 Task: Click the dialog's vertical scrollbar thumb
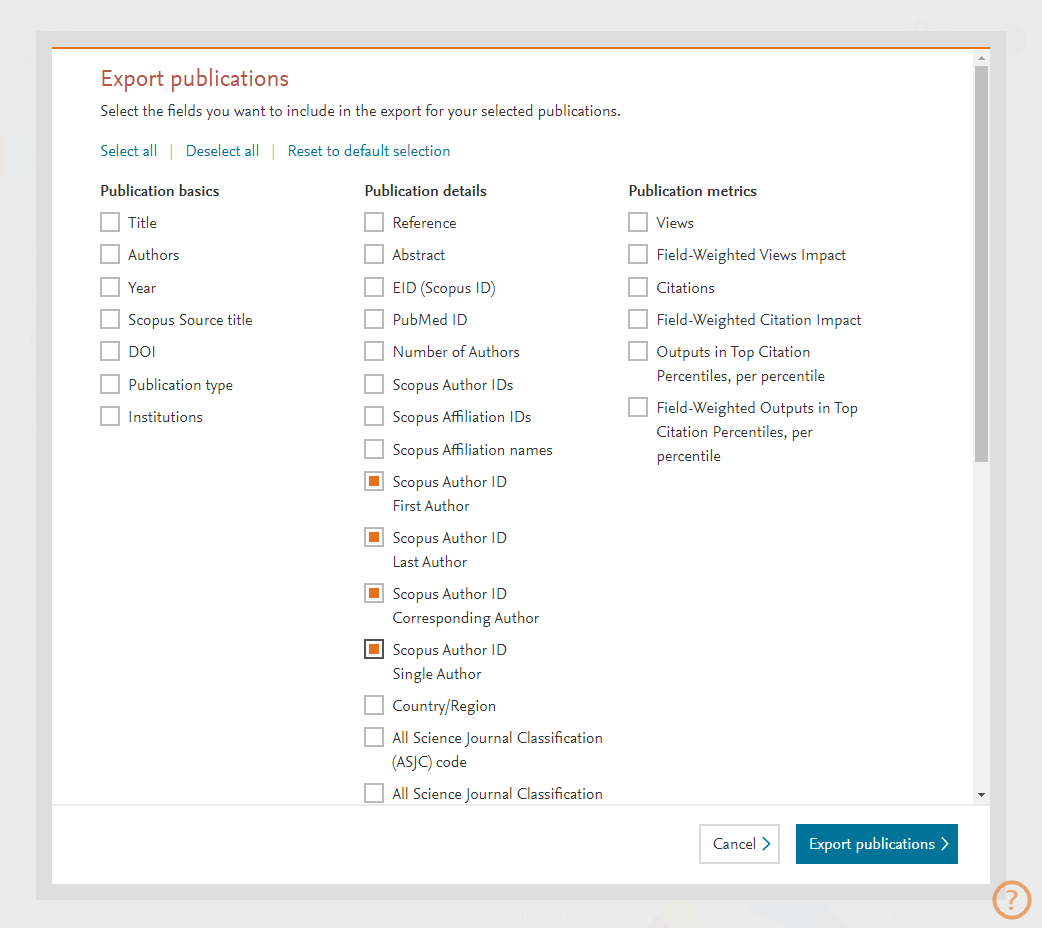point(982,263)
